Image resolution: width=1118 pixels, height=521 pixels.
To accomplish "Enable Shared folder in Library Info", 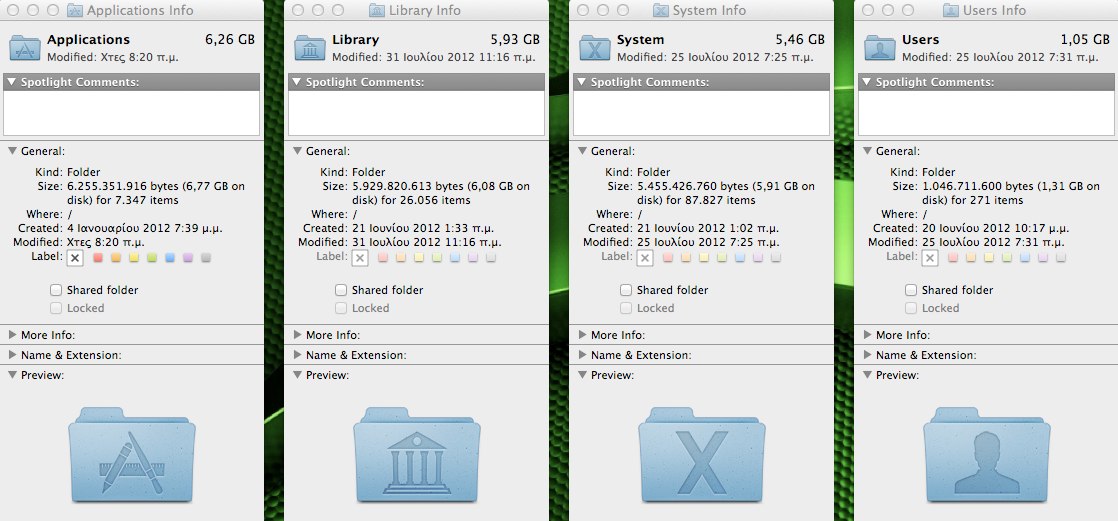I will pos(341,290).
